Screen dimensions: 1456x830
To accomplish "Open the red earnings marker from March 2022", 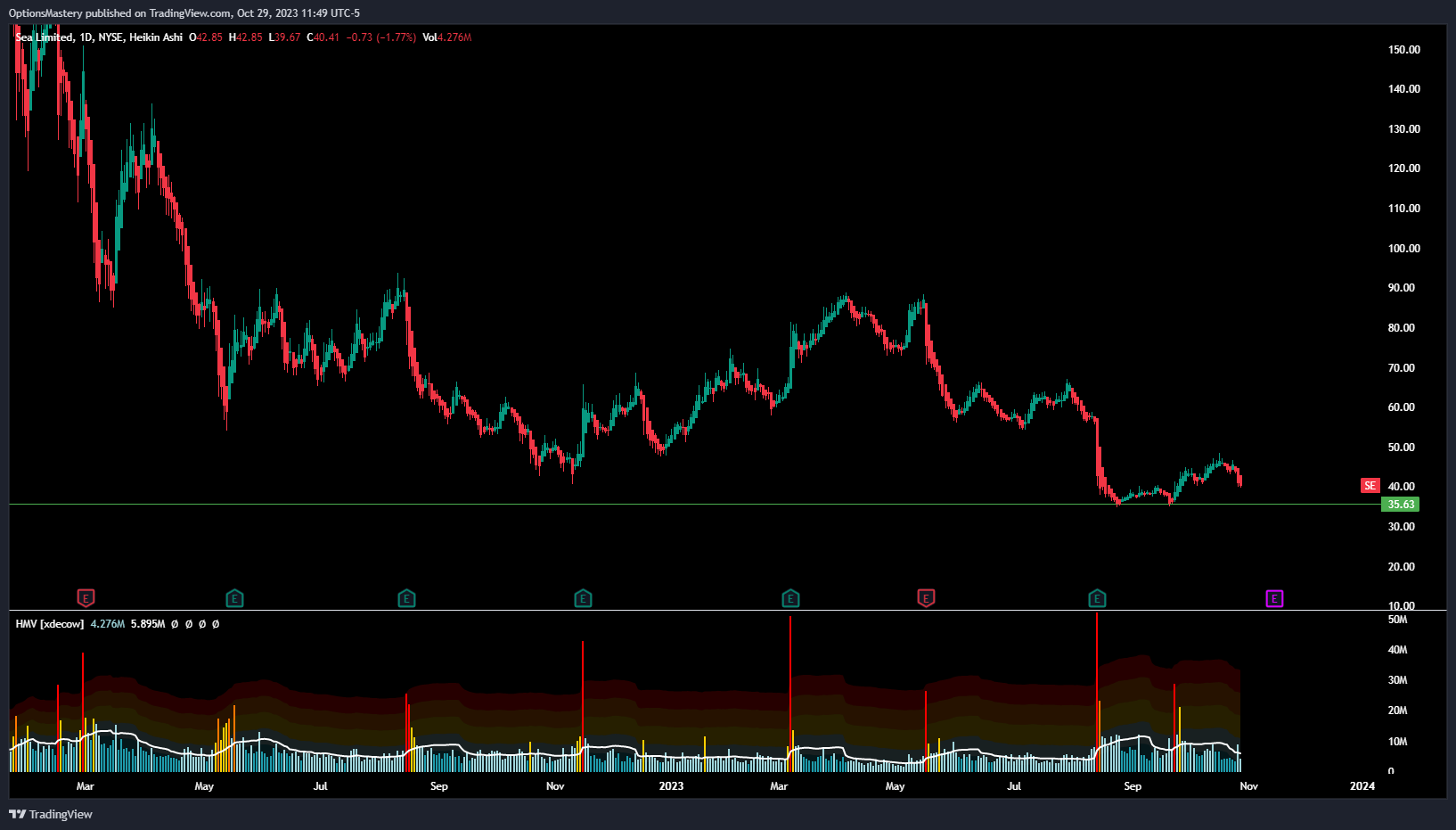I will (x=86, y=598).
